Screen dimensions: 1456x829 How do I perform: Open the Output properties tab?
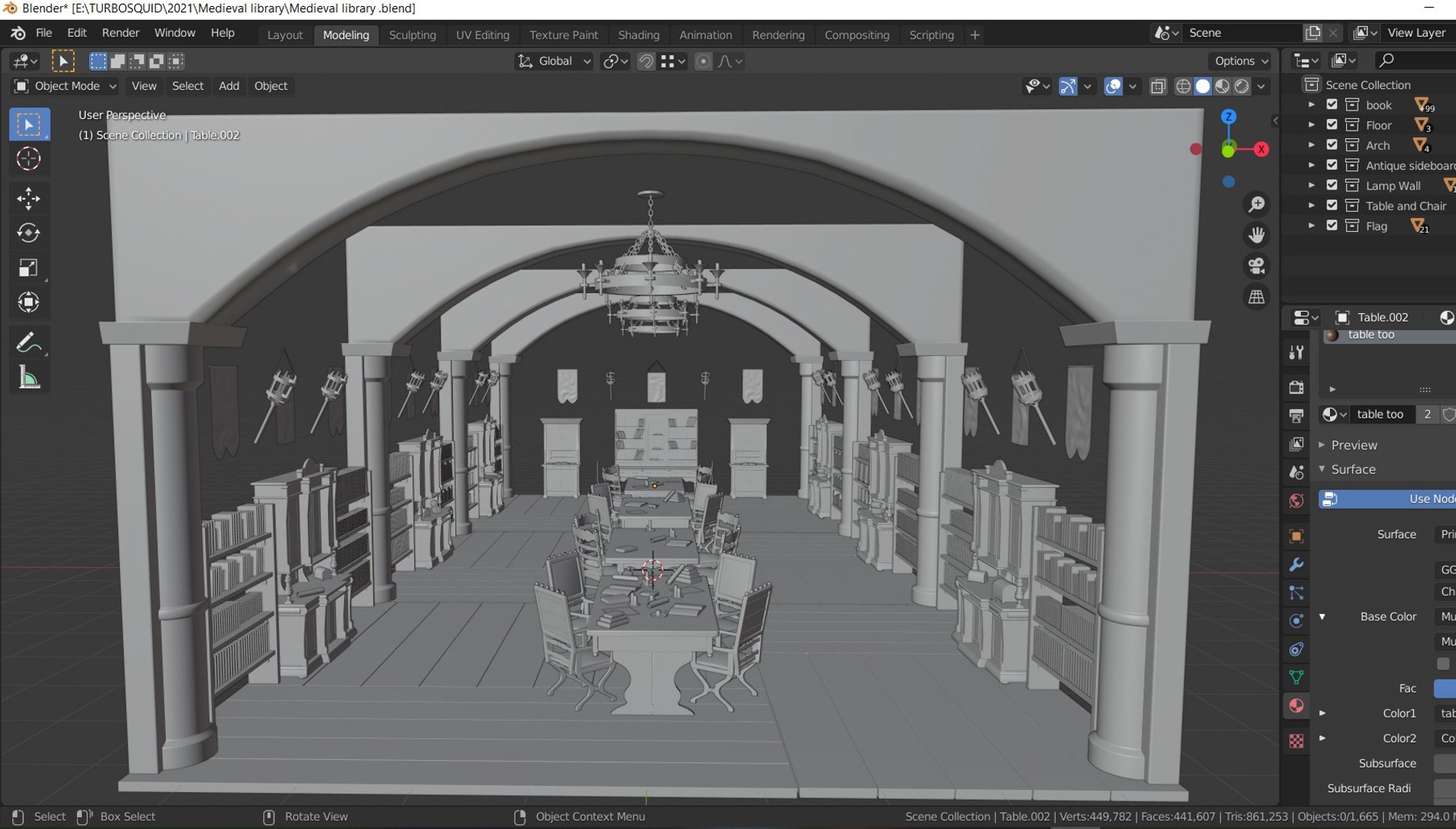click(1296, 415)
